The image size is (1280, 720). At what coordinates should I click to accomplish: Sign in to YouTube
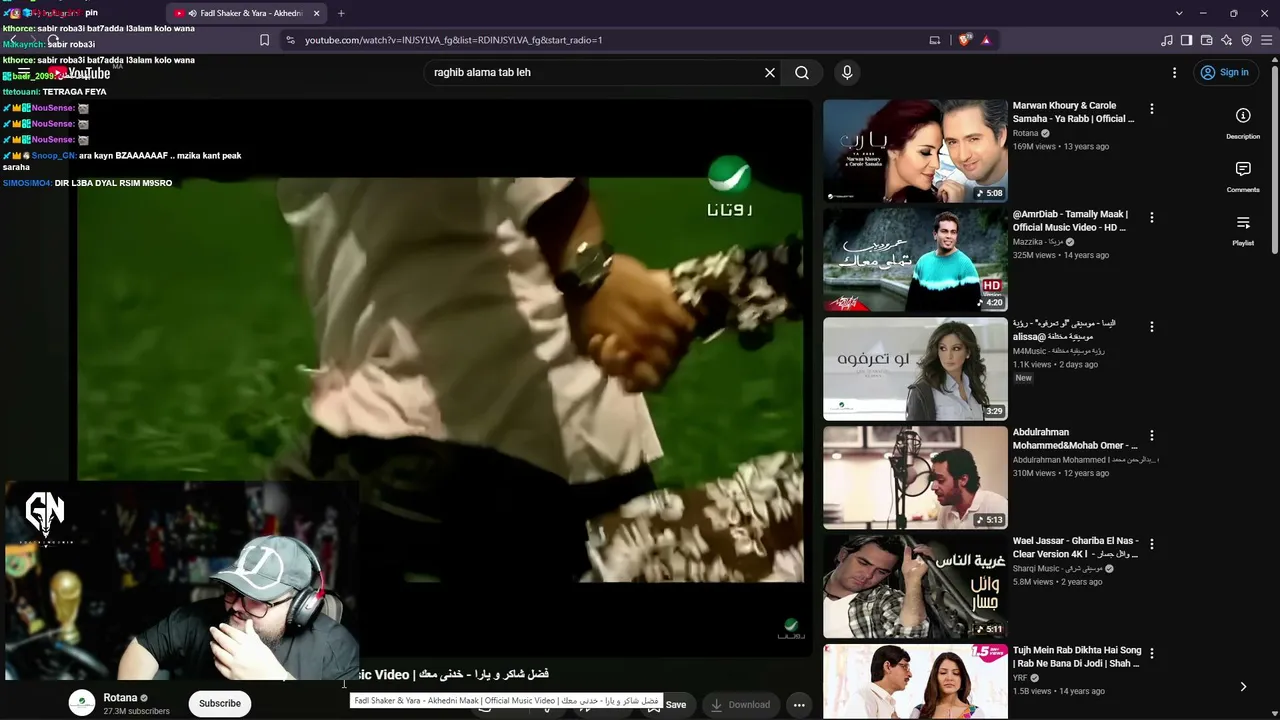point(1225,72)
